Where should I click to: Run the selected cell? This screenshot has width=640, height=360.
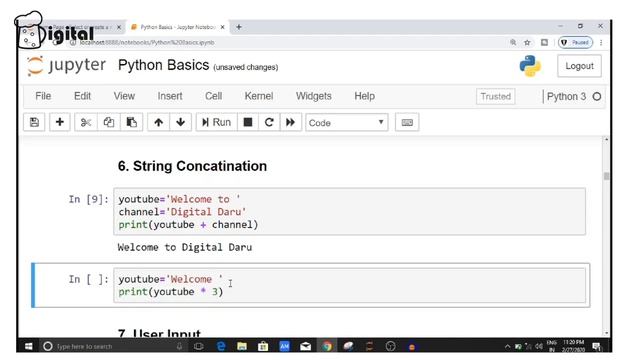click(x=216, y=122)
